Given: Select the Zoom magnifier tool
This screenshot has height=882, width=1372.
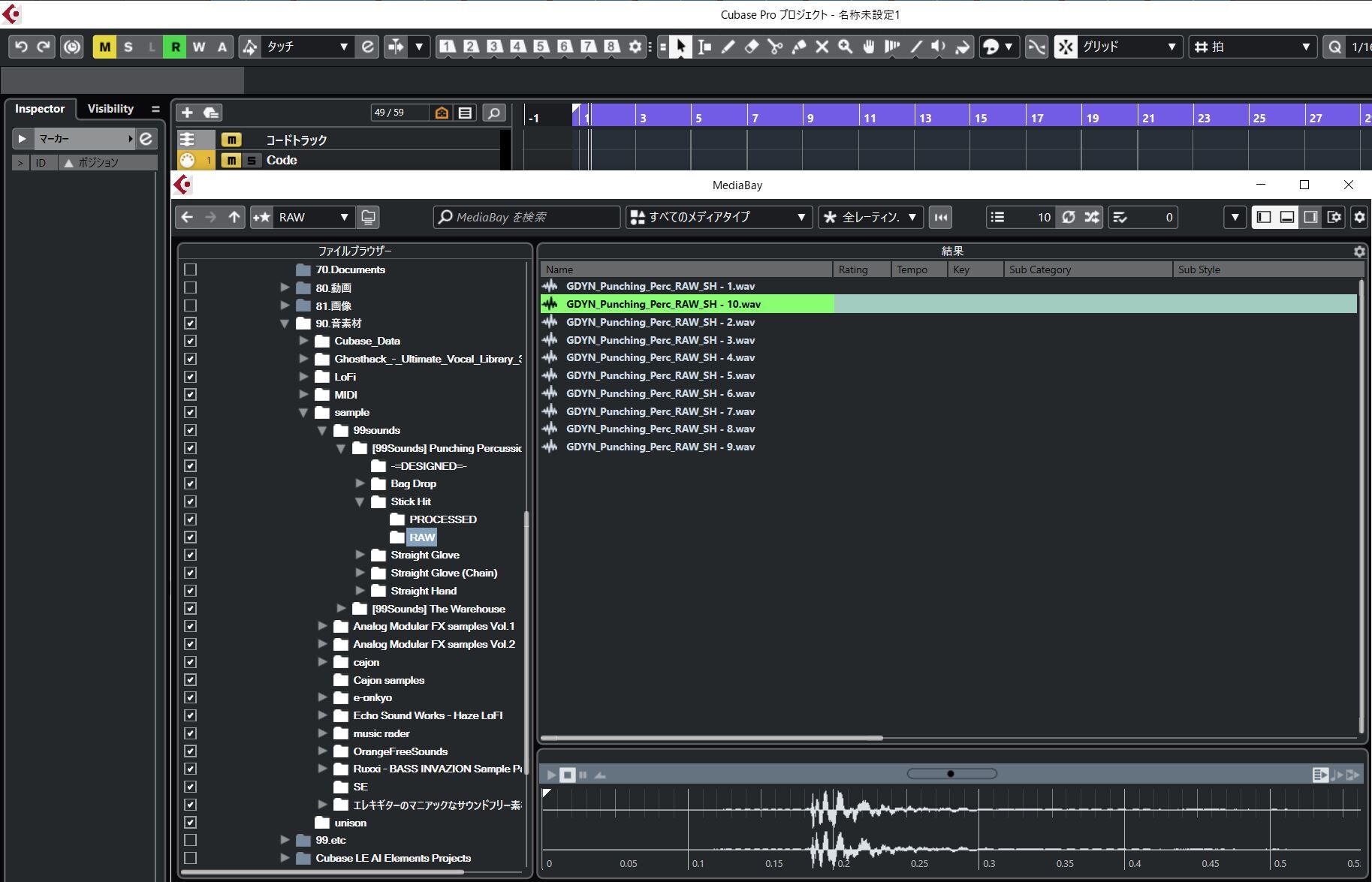Looking at the screenshot, I should [x=846, y=47].
